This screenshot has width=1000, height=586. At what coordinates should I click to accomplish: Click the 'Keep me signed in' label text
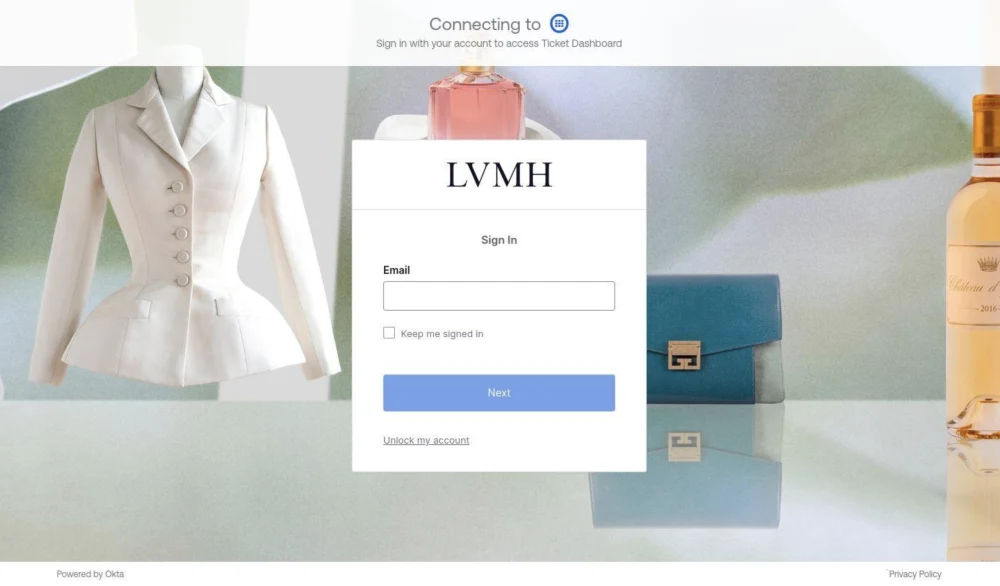tap(442, 333)
